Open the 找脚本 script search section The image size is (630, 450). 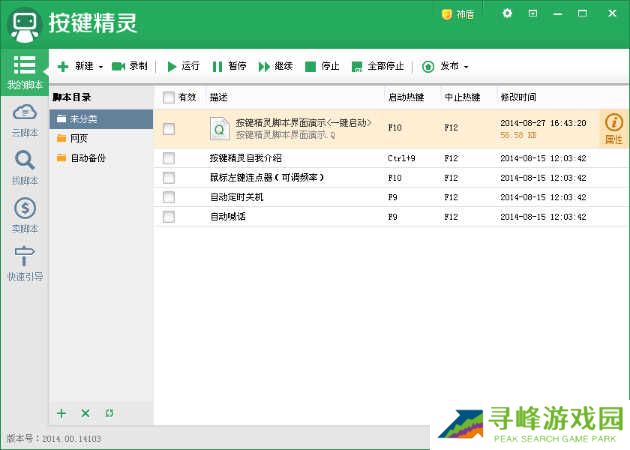(24, 166)
